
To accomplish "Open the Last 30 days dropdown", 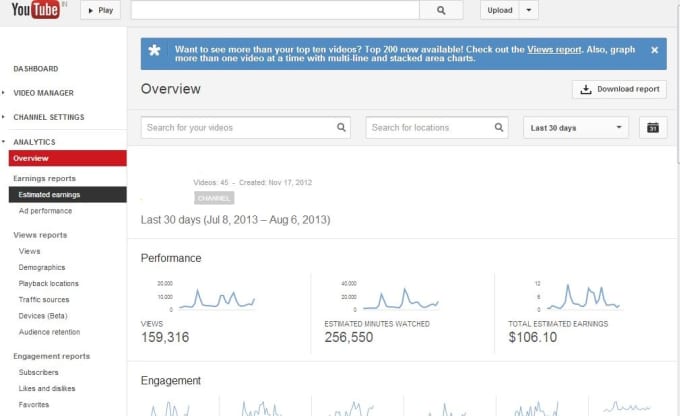I will pyautogui.click(x=575, y=128).
